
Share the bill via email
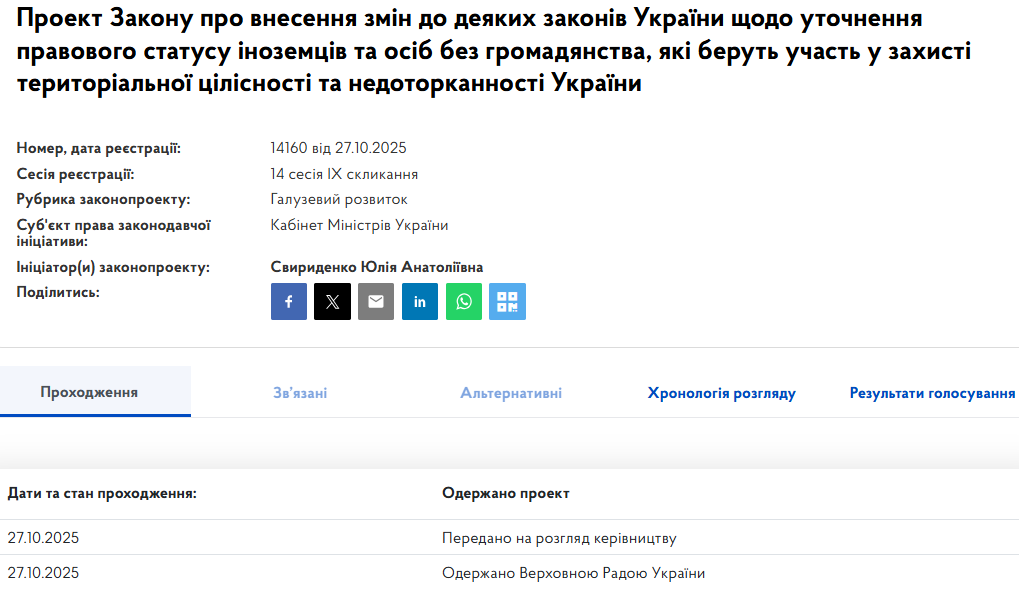[x=375, y=301]
